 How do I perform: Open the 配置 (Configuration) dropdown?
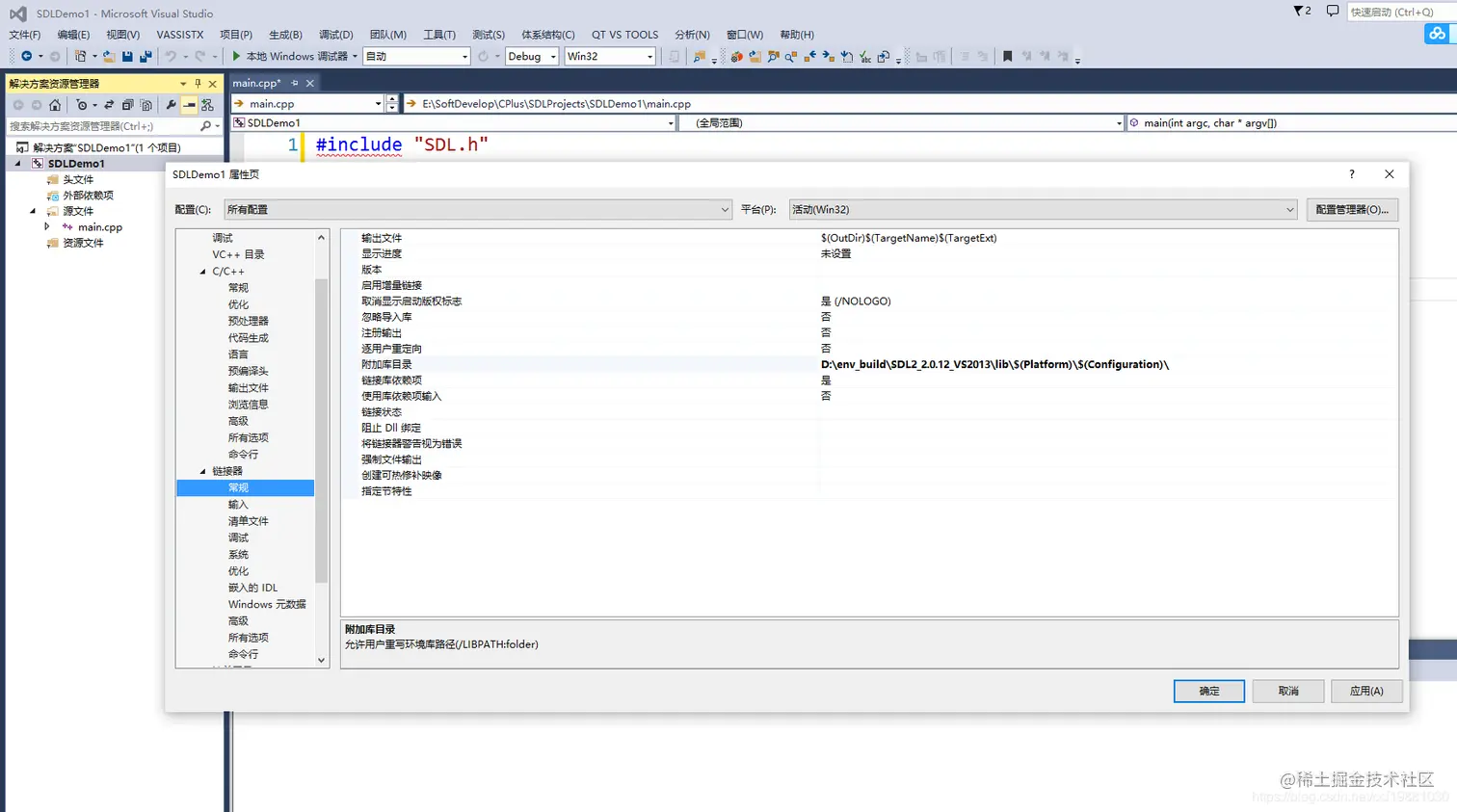tap(478, 209)
